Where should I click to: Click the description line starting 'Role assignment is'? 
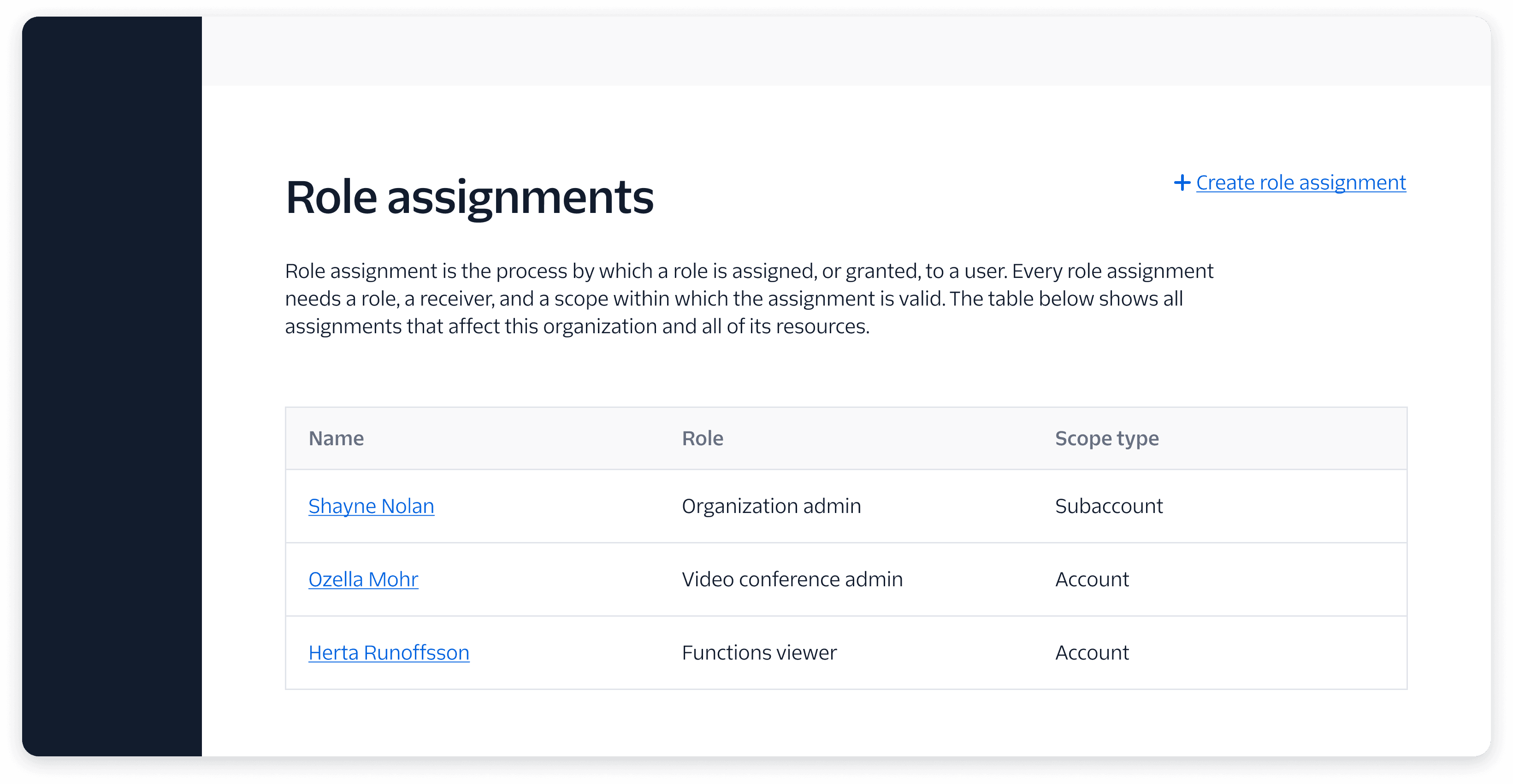749,271
